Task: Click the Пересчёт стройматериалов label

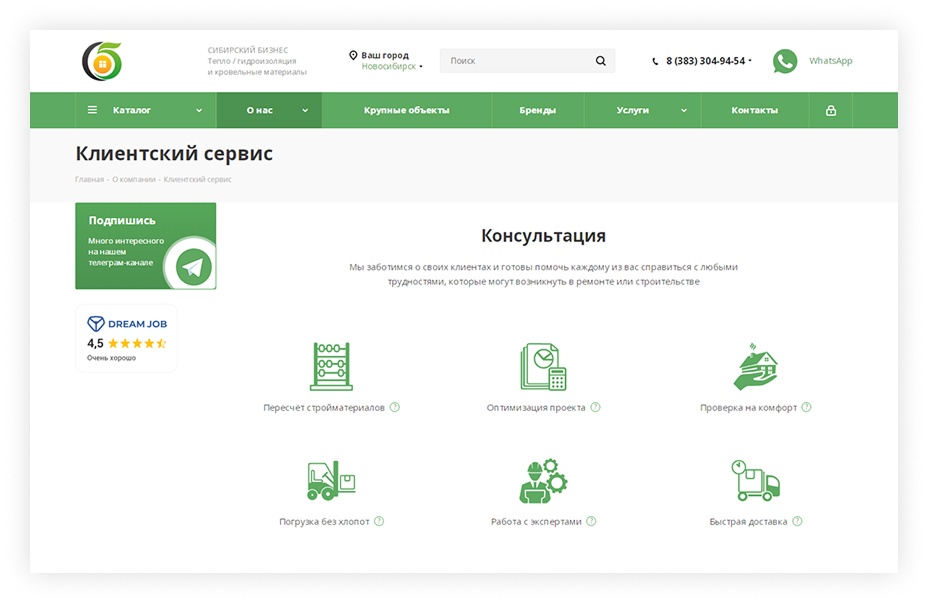Action: (x=324, y=408)
